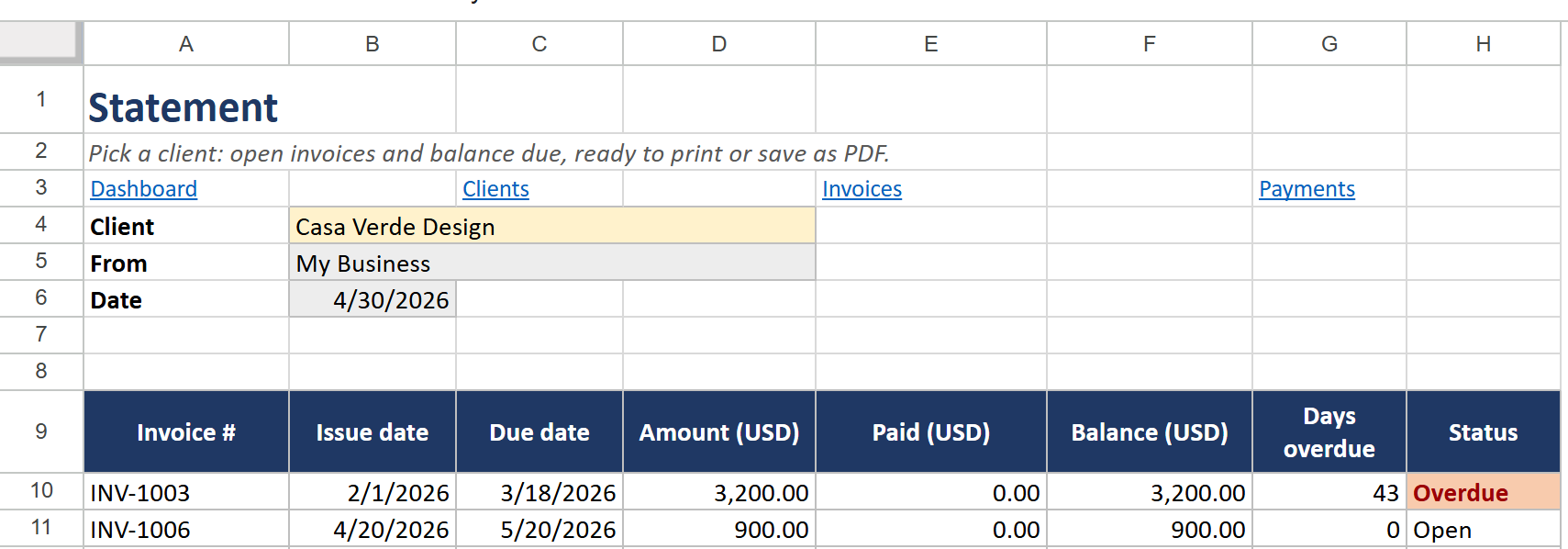Click the Paid (USD) column heading
Image resolution: width=1568 pixels, height=549 pixels.
(931, 431)
